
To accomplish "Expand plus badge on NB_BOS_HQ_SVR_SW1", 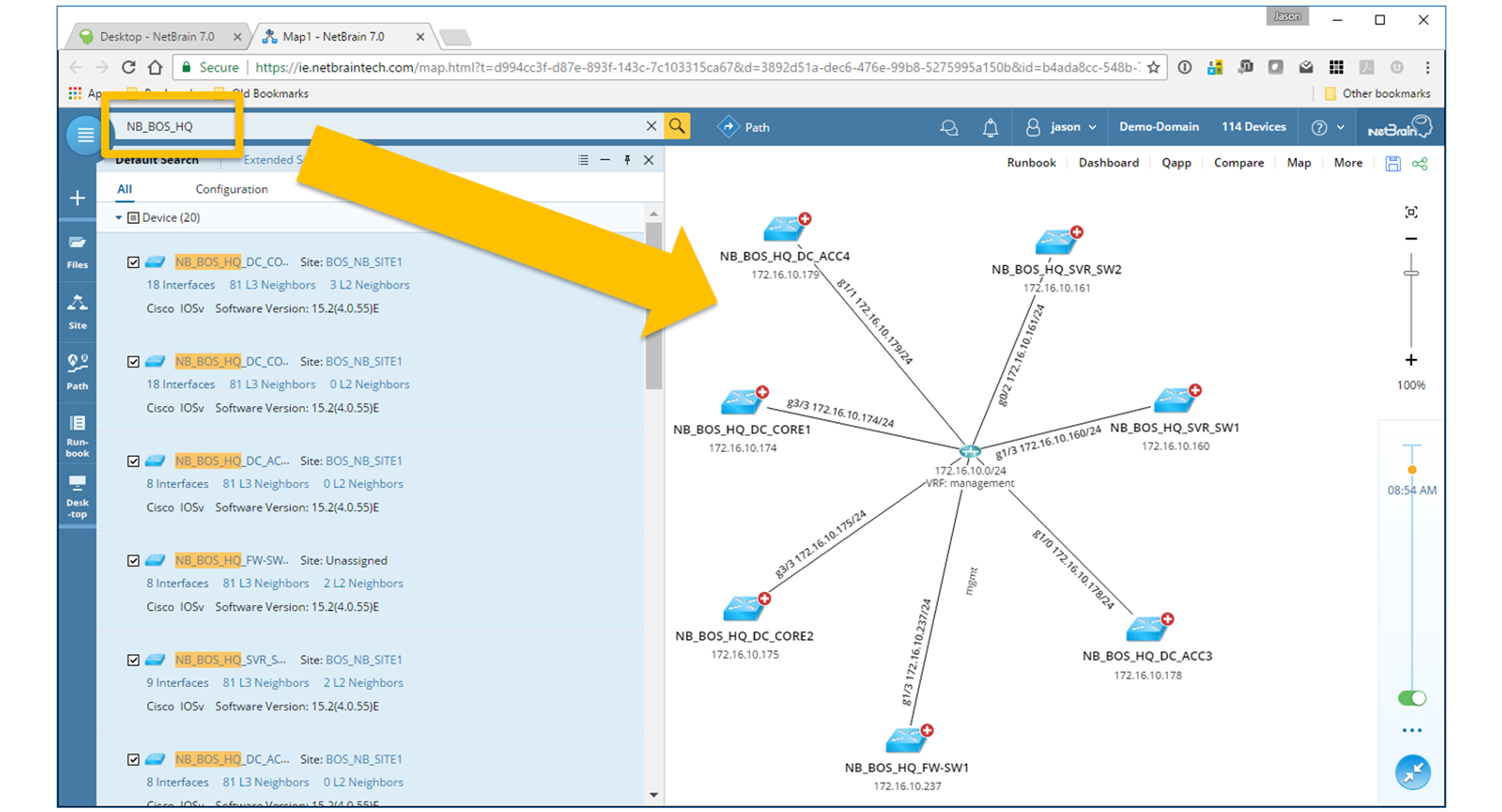I will (1195, 390).
